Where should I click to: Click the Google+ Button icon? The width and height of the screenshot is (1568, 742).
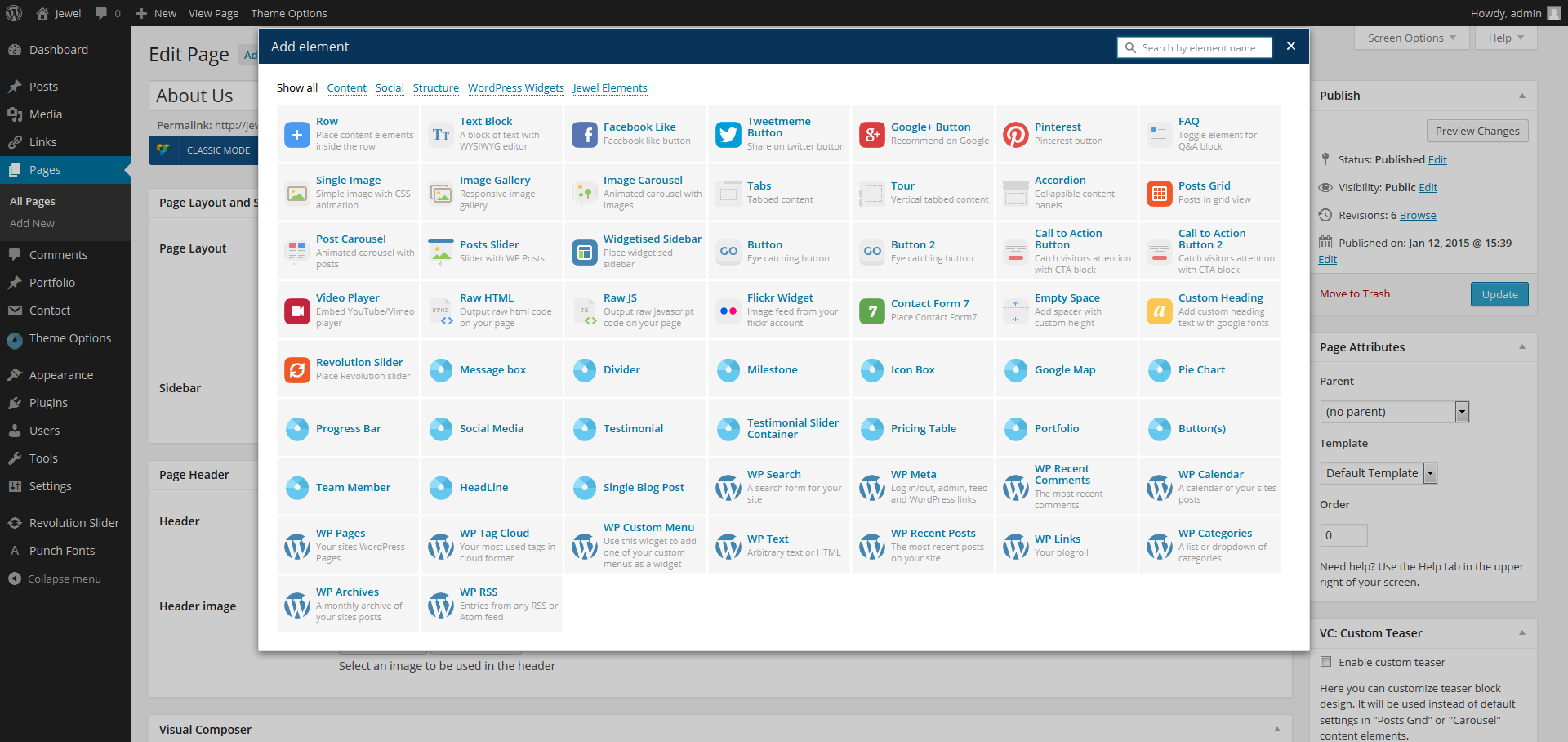[872, 134]
